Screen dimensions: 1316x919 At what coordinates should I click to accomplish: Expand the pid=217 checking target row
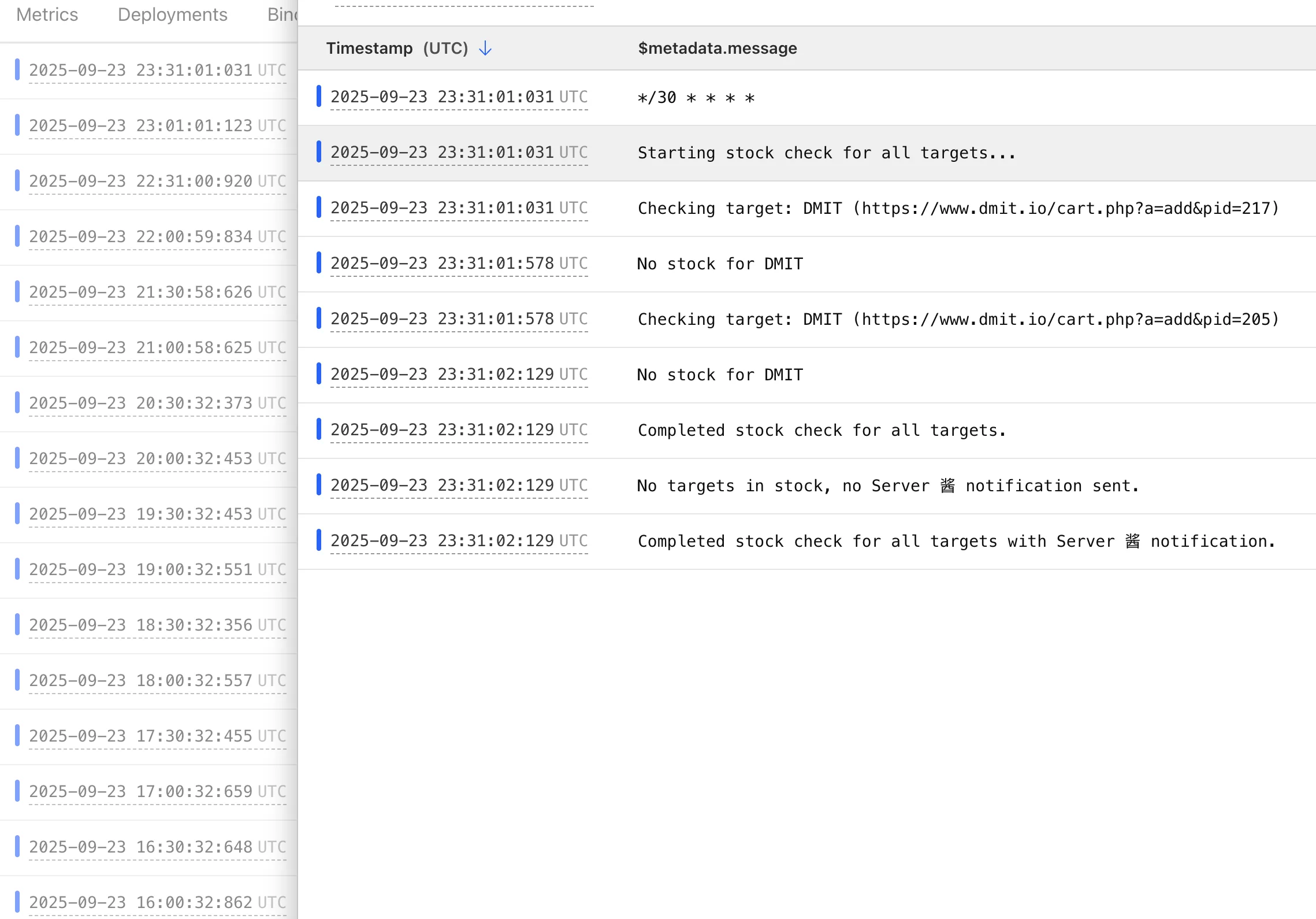(x=958, y=209)
